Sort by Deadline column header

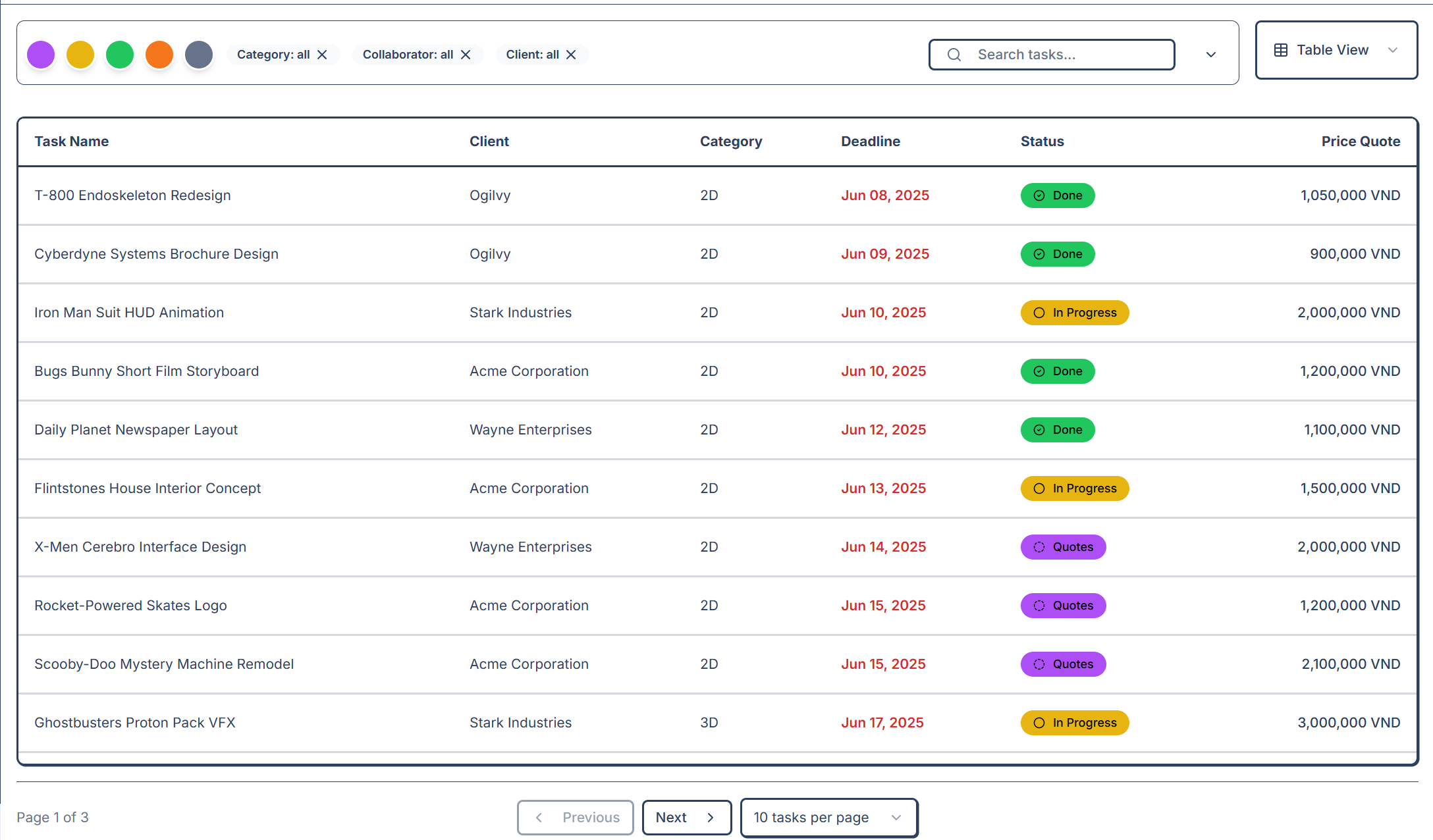(871, 142)
